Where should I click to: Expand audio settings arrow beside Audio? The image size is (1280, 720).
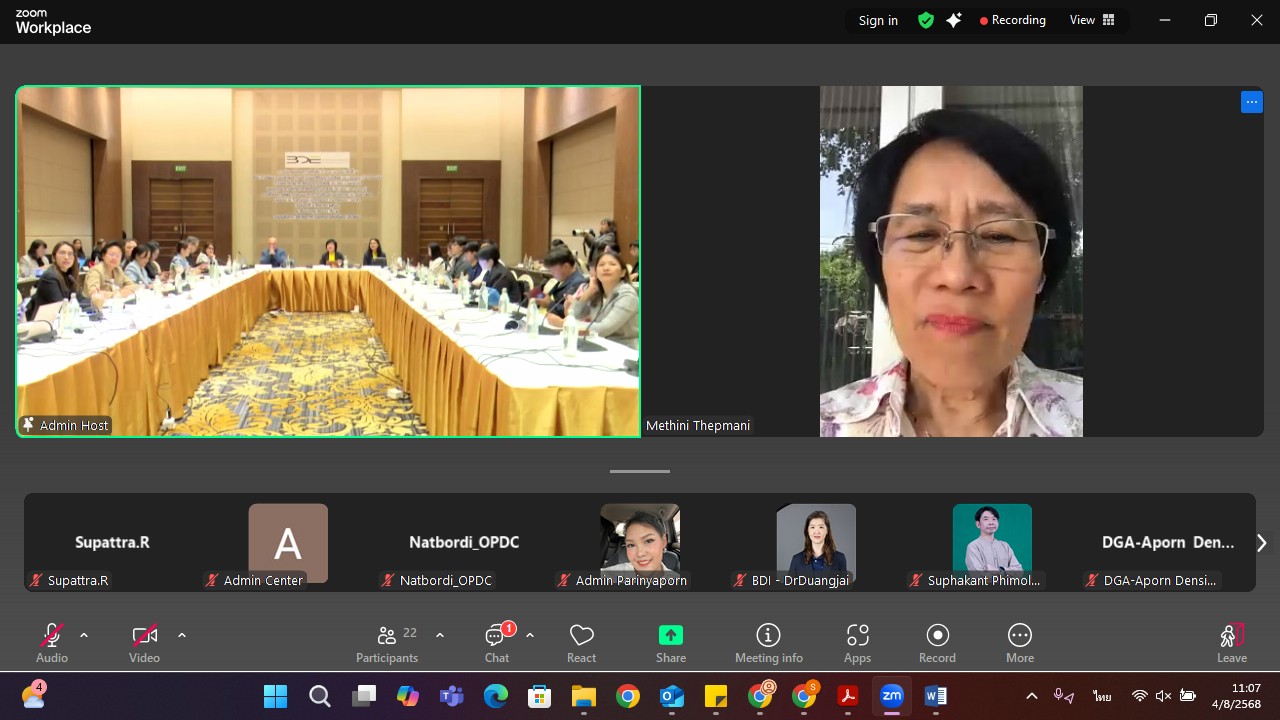pos(84,635)
